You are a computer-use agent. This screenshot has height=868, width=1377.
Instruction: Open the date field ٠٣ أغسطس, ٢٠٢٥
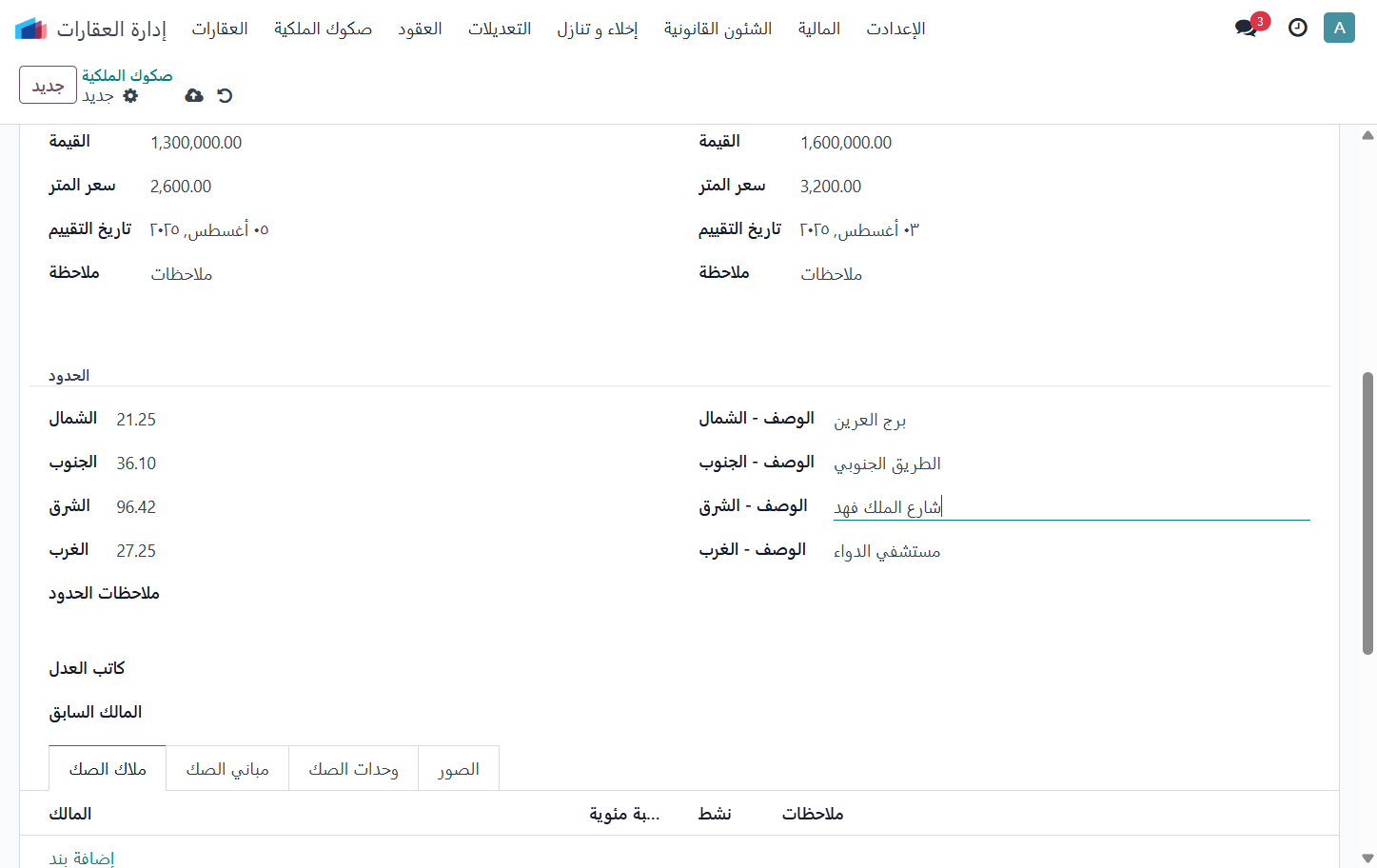859,230
